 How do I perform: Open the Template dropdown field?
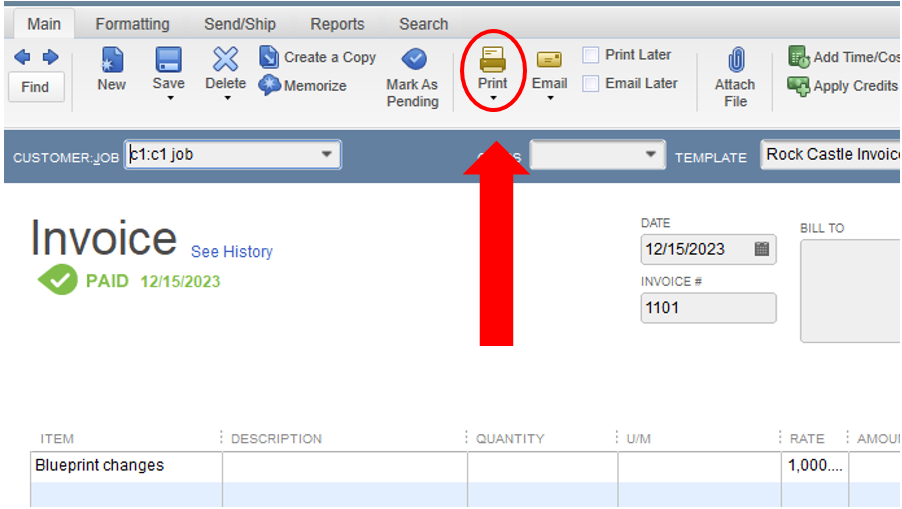click(831, 154)
